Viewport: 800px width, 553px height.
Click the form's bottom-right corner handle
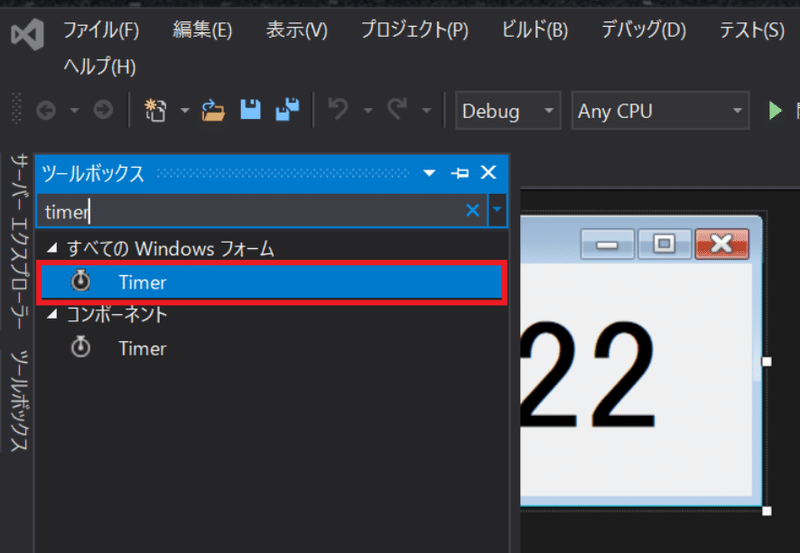pyautogui.click(x=767, y=511)
